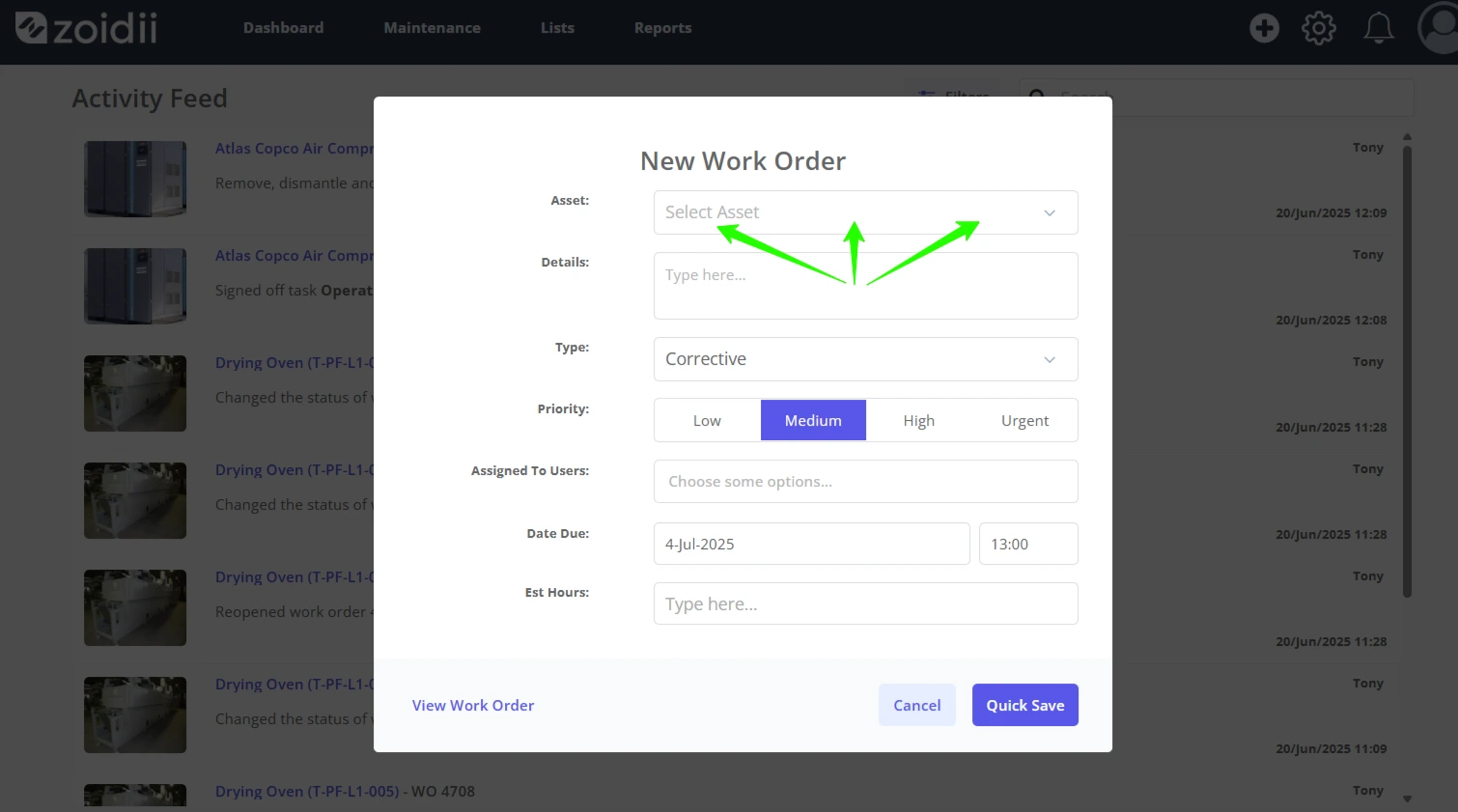The width and height of the screenshot is (1458, 812).
Task: Open the user profile avatar
Action: click(x=1439, y=27)
